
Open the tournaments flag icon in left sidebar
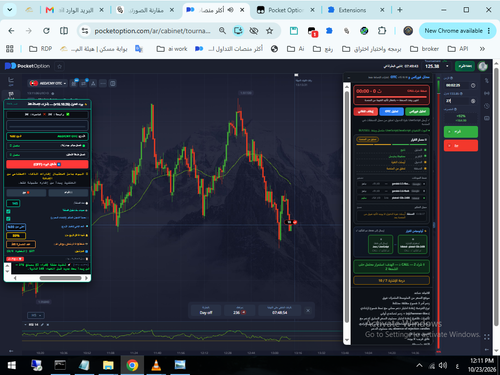pos(11,95)
